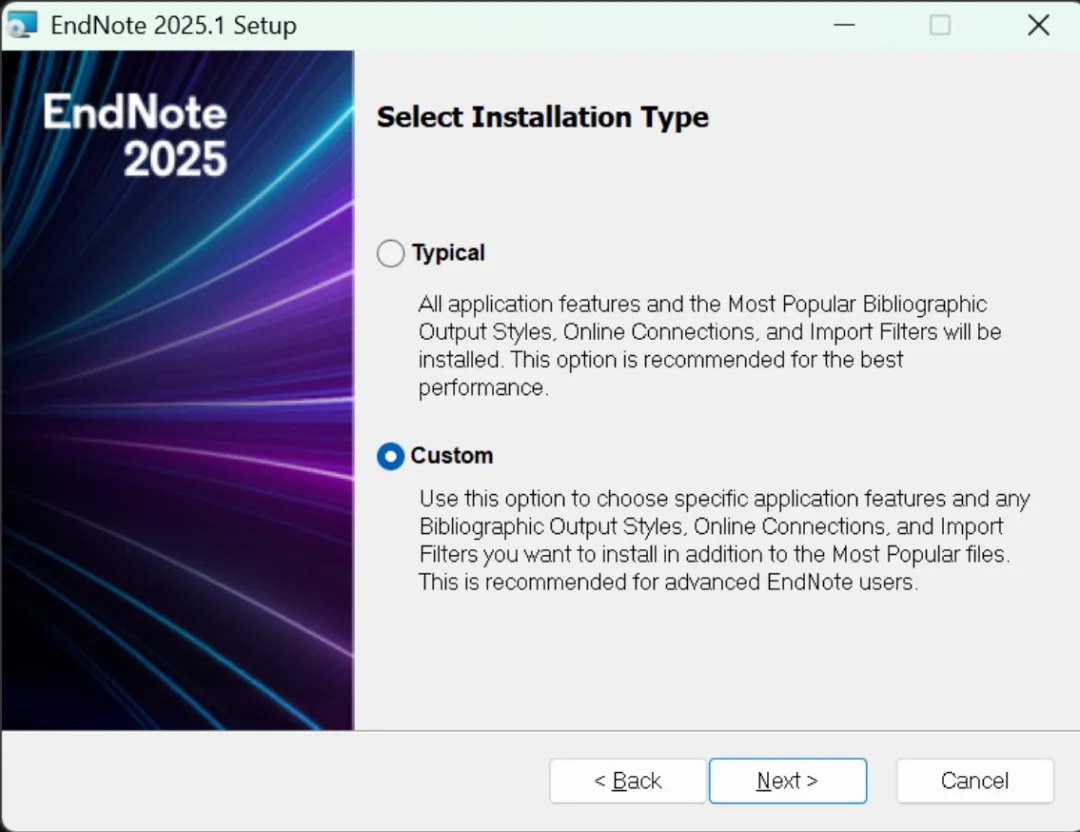Screen dimensions: 1080x832
Task: Click the greyed-out maximize button
Action: [x=940, y=25]
